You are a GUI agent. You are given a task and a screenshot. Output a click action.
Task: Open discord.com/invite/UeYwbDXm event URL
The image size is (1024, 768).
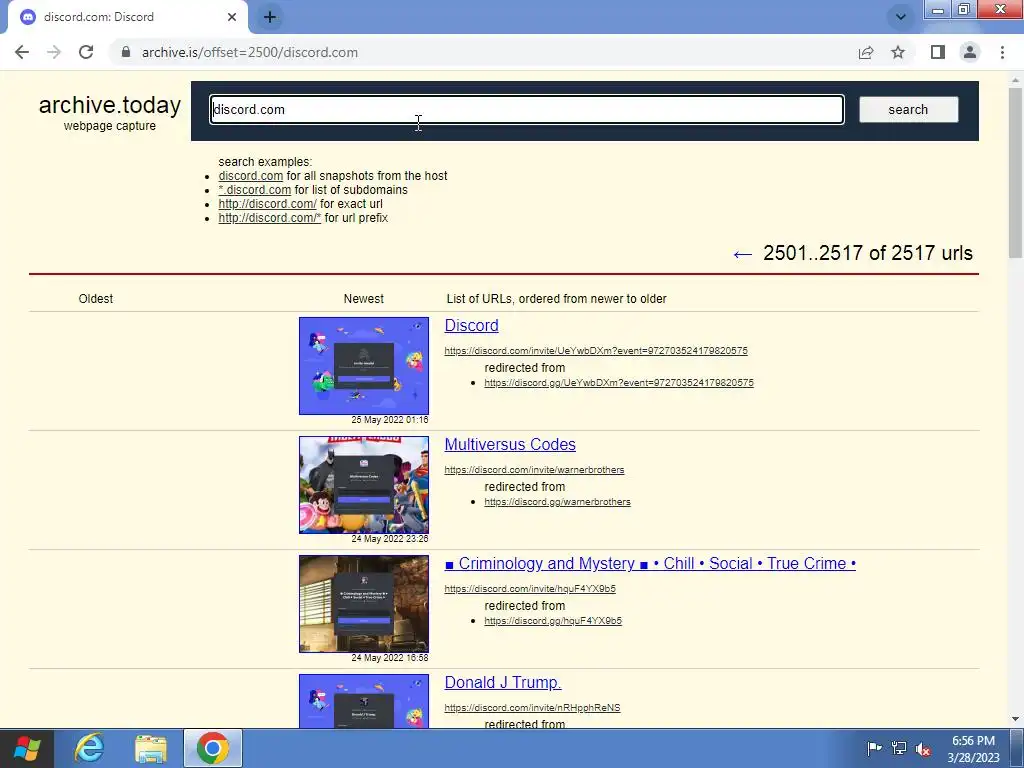tap(596, 351)
